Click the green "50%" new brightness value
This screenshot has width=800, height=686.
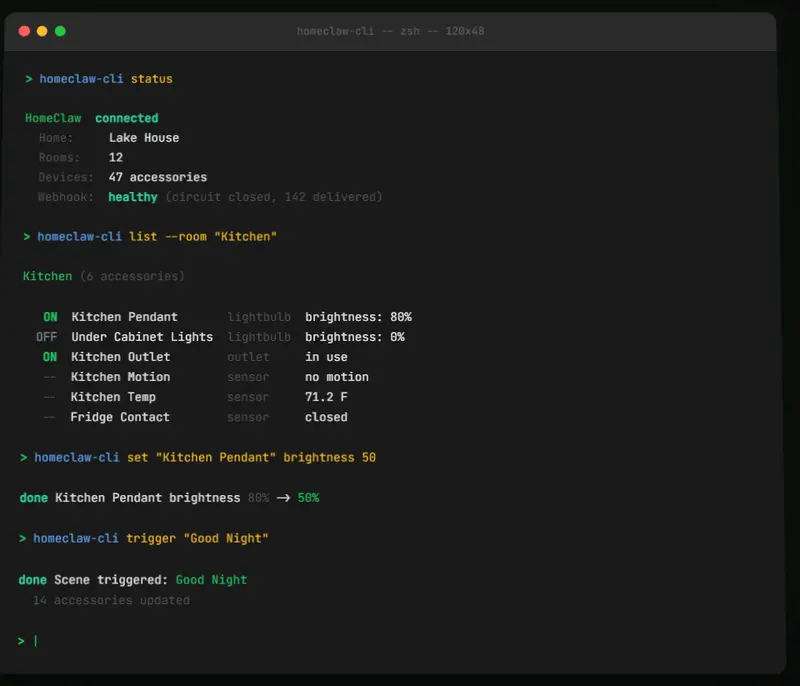click(x=308, y=498)
